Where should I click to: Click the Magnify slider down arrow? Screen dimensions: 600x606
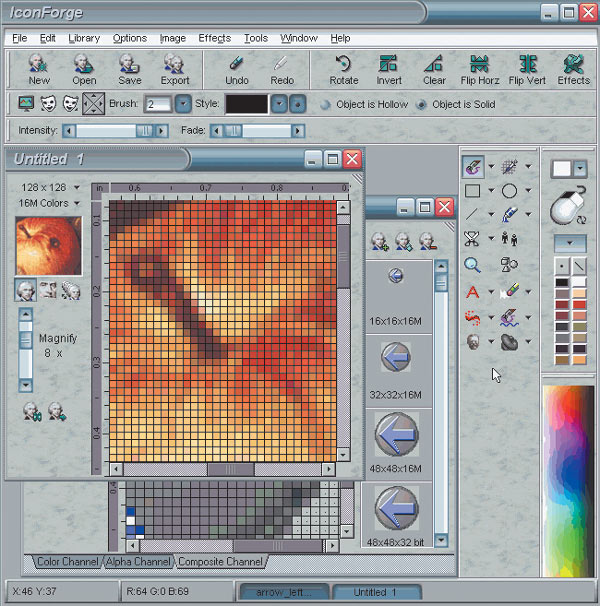point(26,385)
